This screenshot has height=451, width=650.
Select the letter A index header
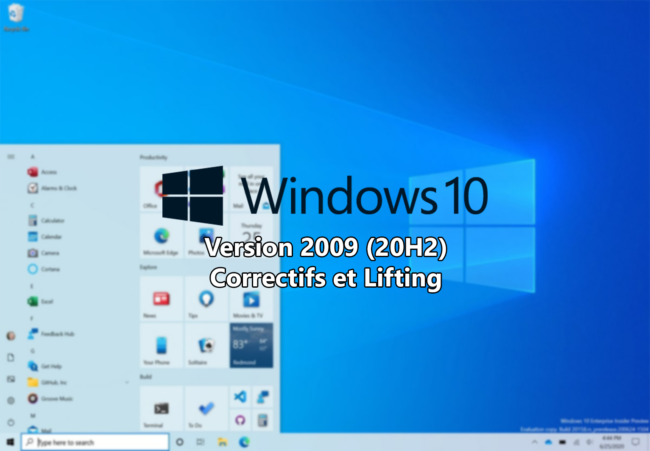(x=32, y=157)
